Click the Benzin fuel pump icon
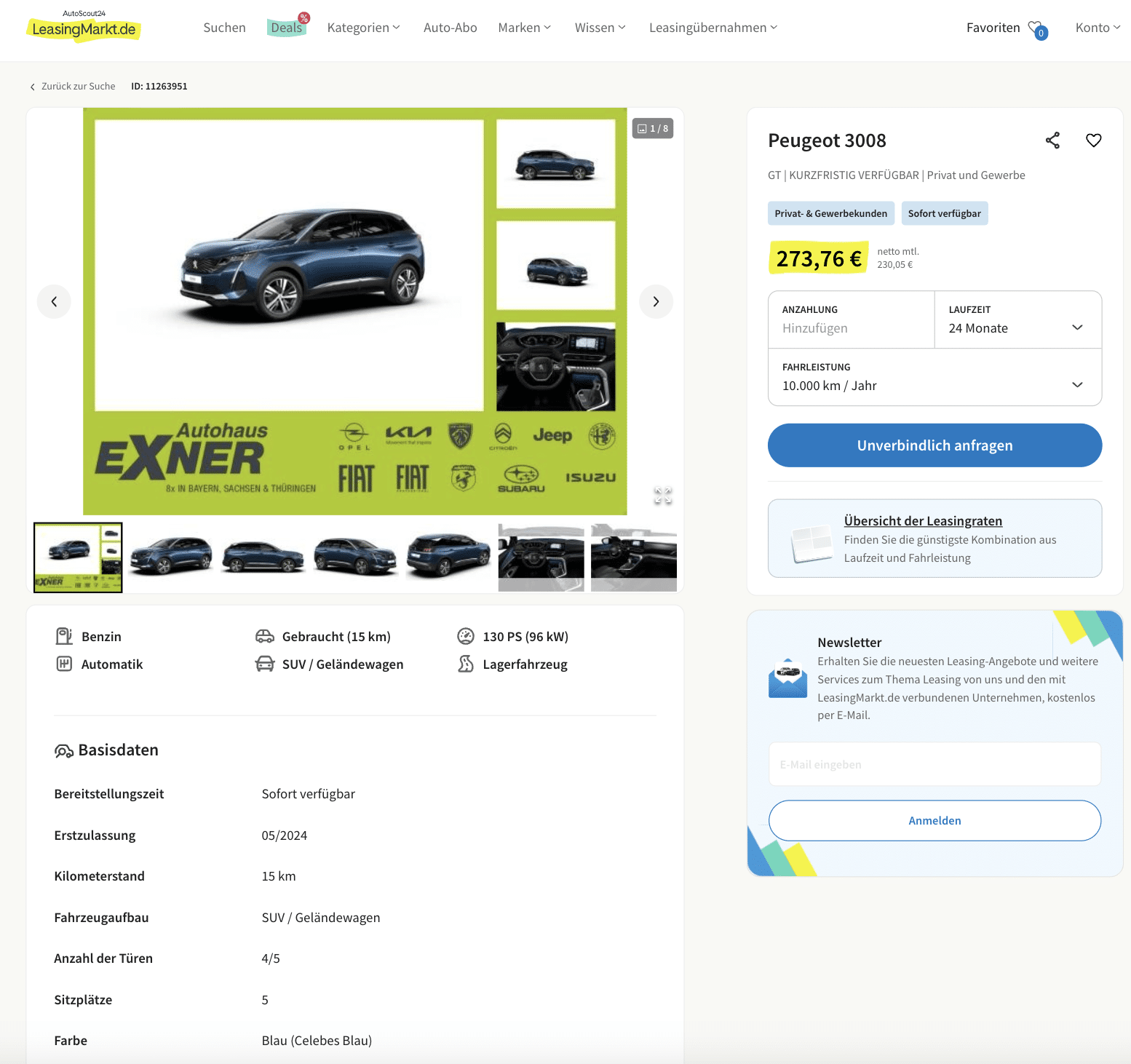1131x1064 pixels. point(64,636)
